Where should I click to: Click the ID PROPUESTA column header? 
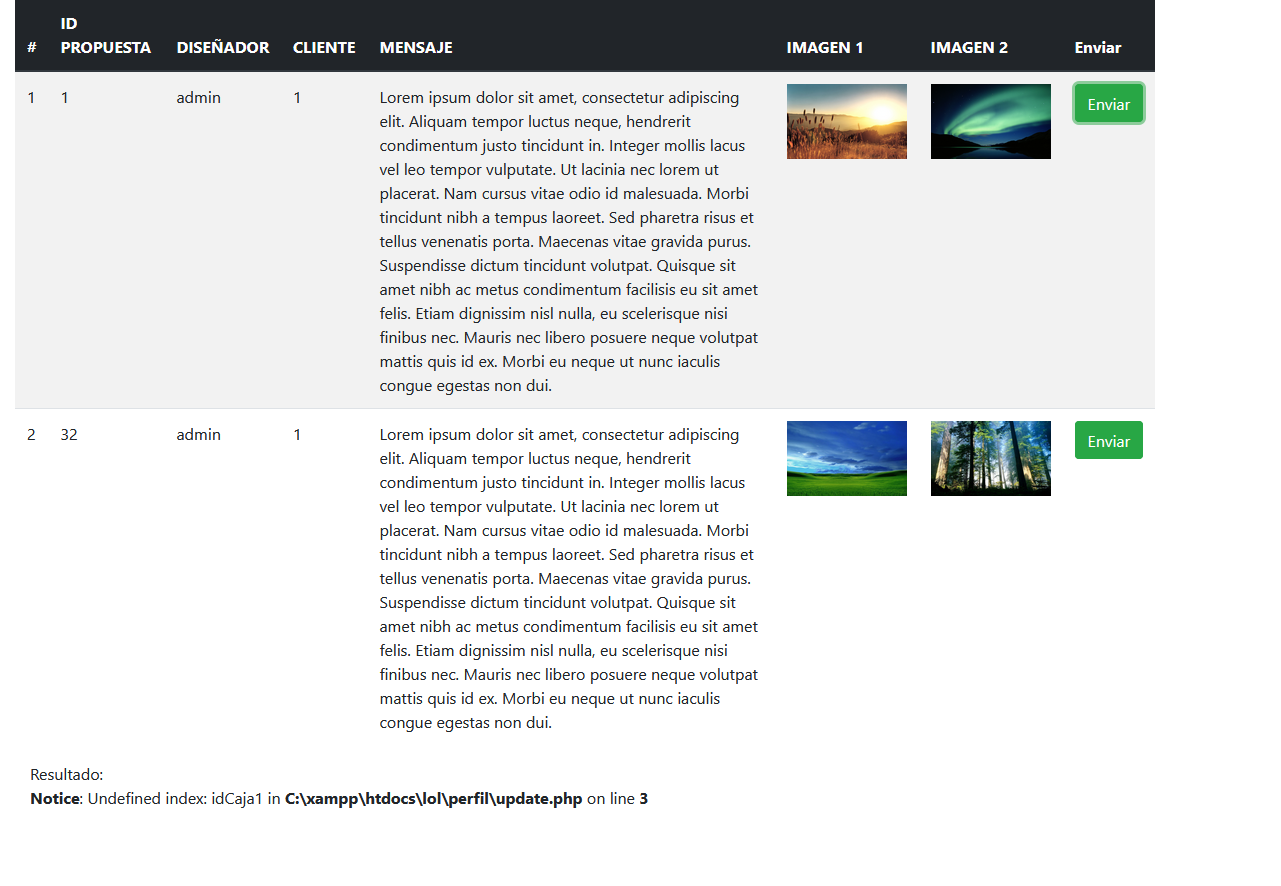106,36
